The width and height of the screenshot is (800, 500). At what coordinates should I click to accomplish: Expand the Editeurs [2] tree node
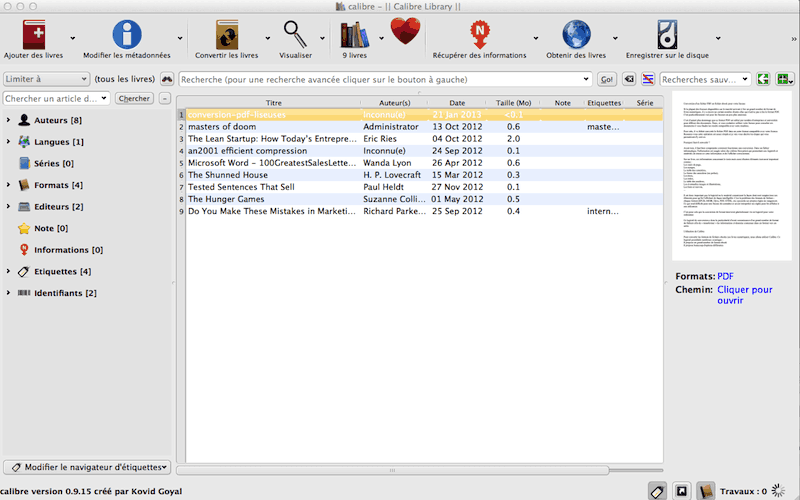coord(8,206)
